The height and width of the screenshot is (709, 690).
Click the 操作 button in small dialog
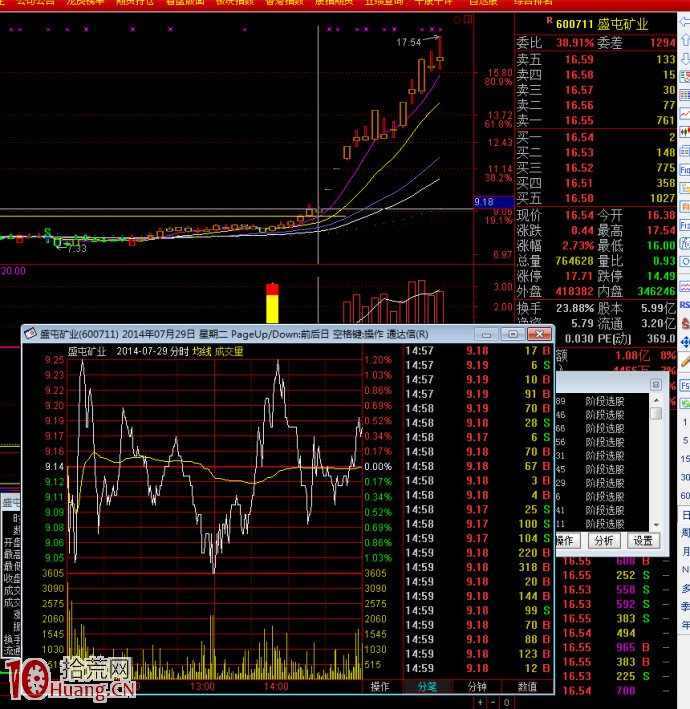pos(567,540)
